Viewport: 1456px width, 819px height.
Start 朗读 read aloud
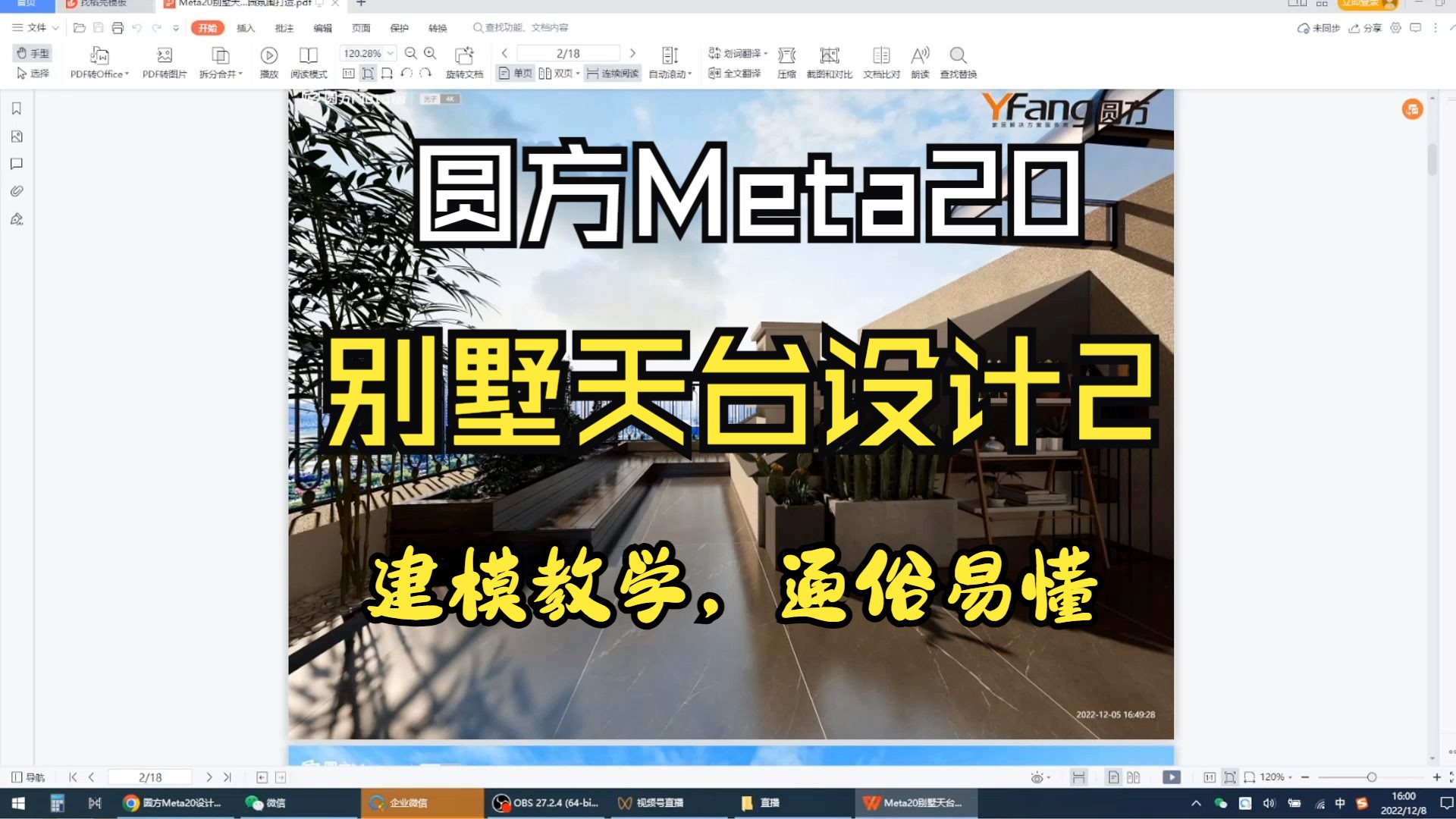[x=920, y=62]
